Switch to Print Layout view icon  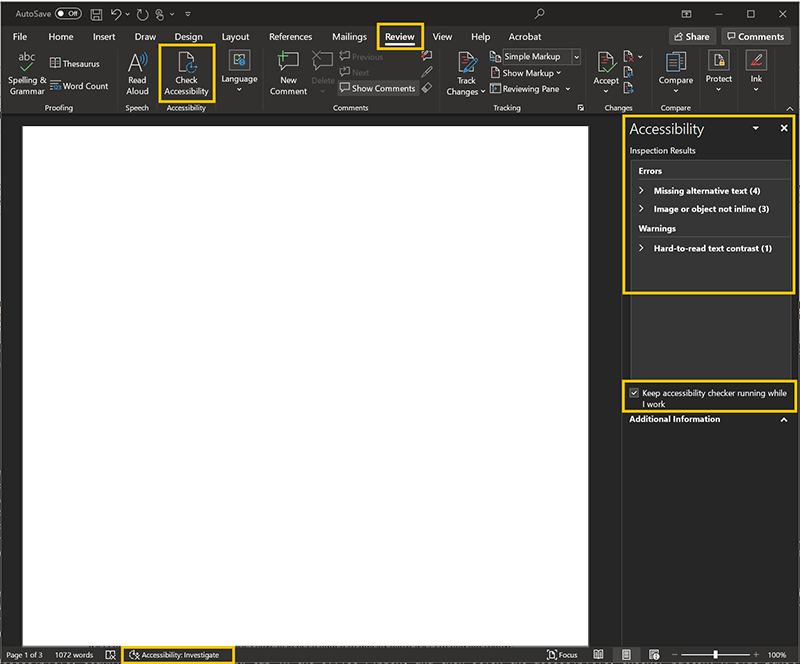pos(627,654)
